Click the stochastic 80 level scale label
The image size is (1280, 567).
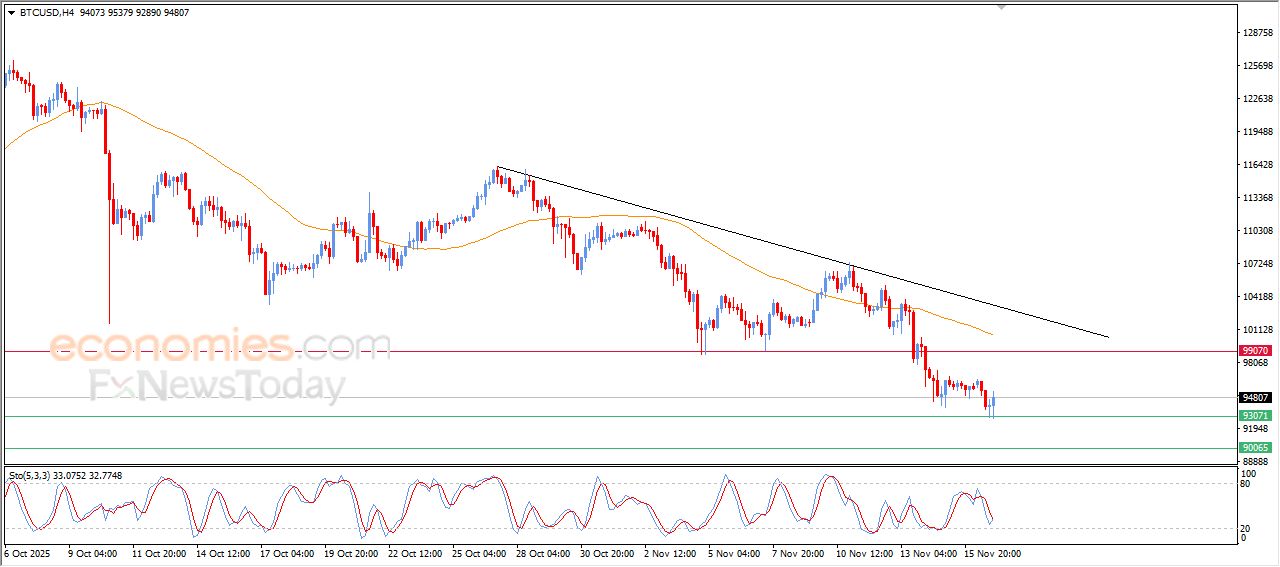[x=1246, y=485]
